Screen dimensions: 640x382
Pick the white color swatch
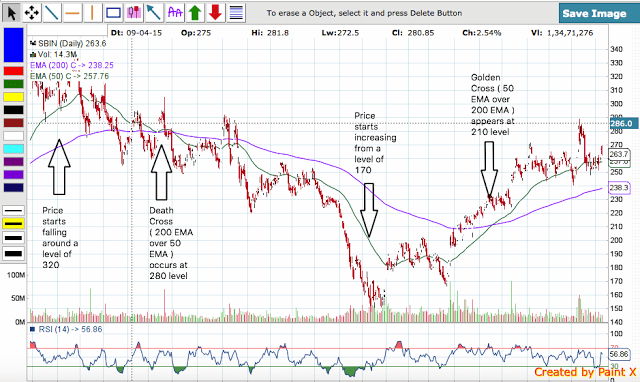pyautogui.click(x=13, y=136)
